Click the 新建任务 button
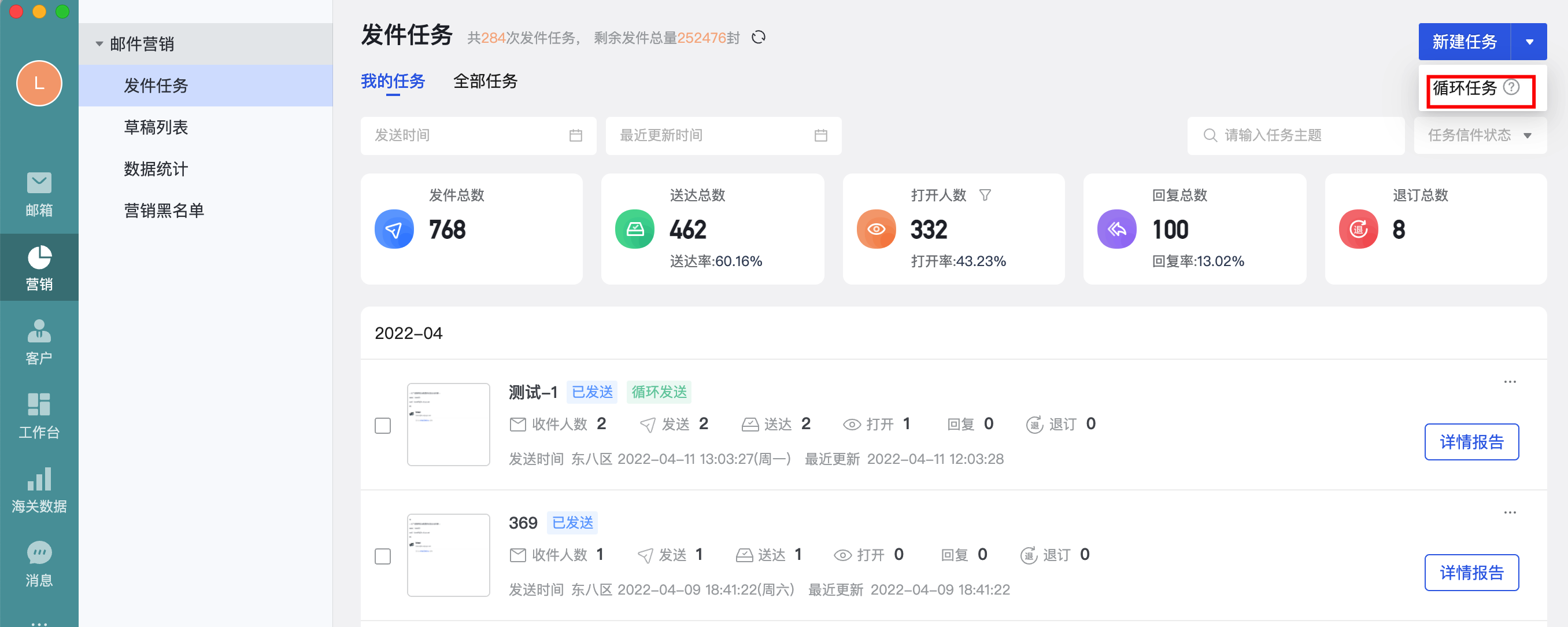The width and height of the screenshot is (1568, 627). click(x=1464, y=42)
